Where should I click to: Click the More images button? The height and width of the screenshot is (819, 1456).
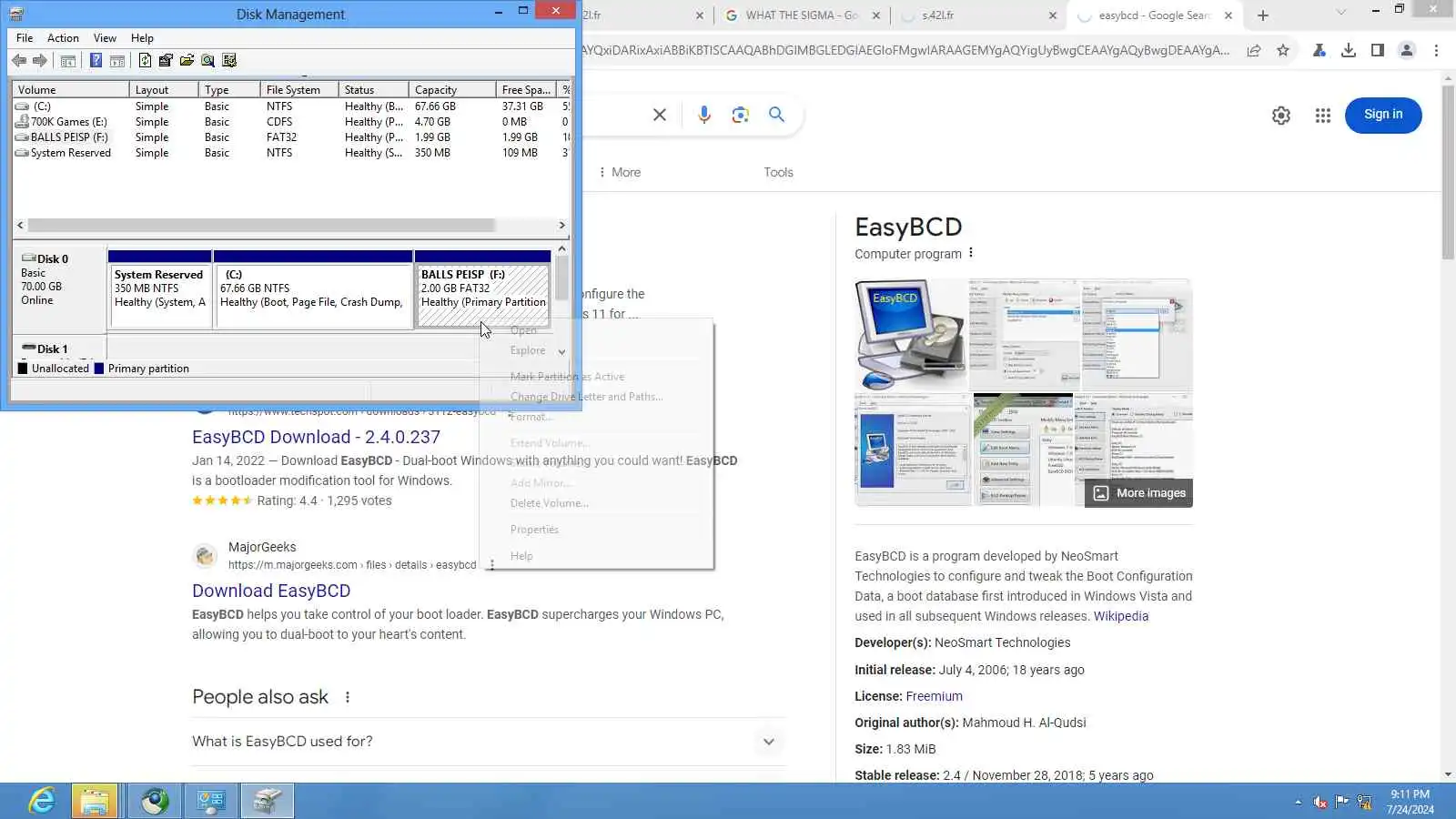pos(1139,493)
